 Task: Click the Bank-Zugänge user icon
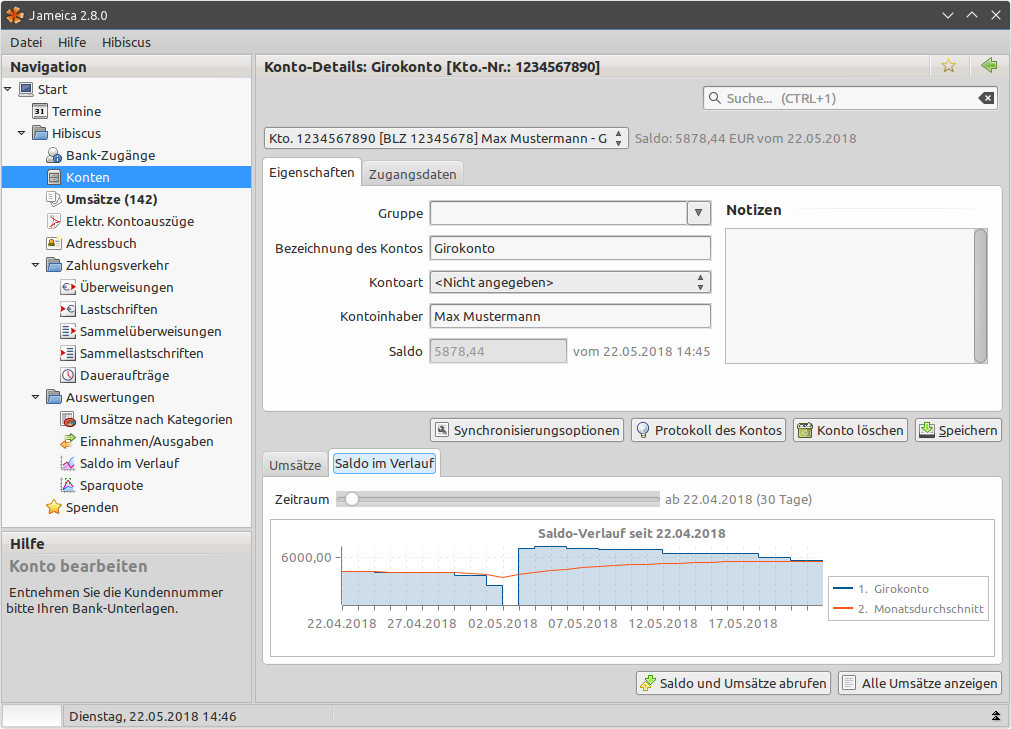pos(54,155)
